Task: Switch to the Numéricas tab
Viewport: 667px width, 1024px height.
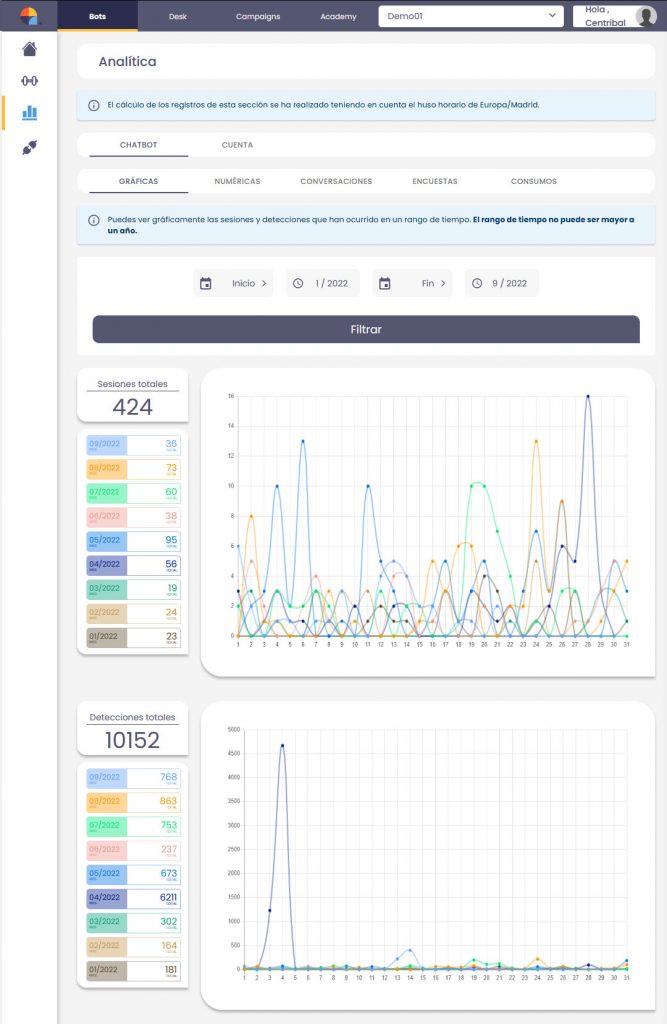Action: tap(237, 181)
